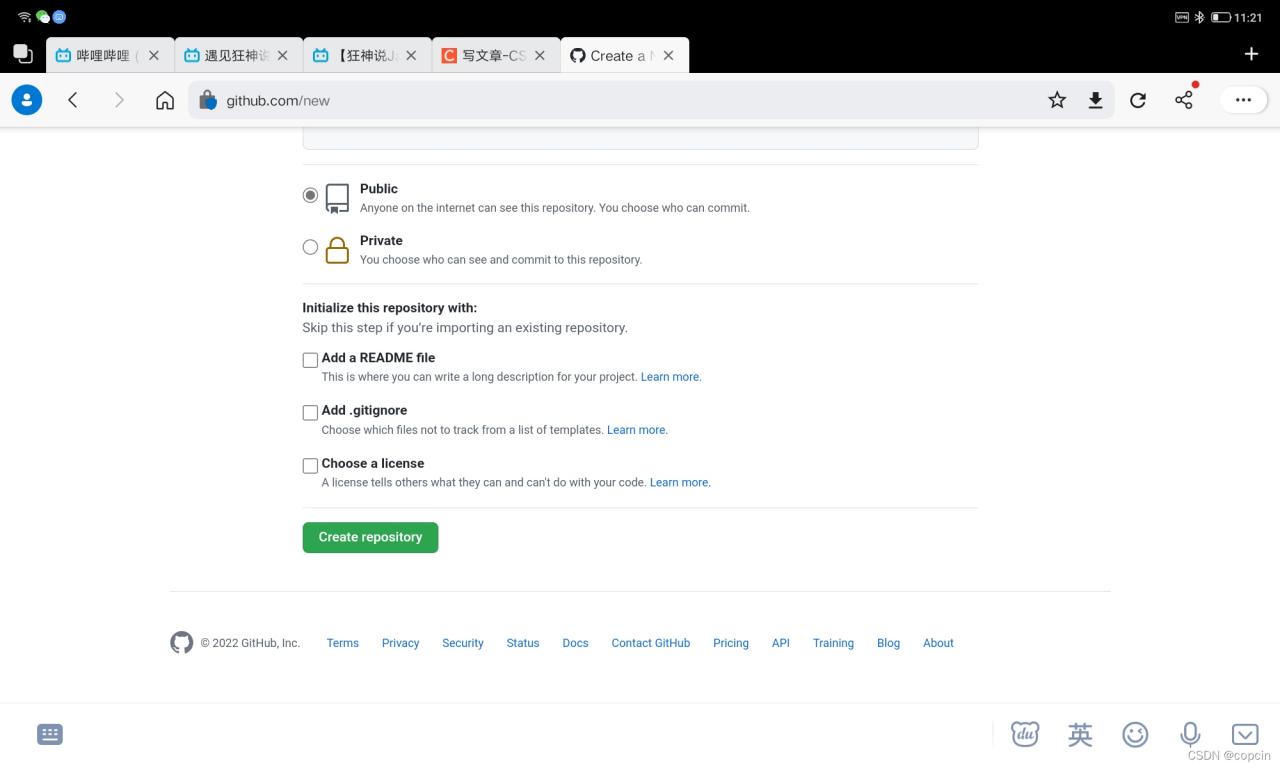
Task: Open the browser home page
Action: [x=165, y=100]
